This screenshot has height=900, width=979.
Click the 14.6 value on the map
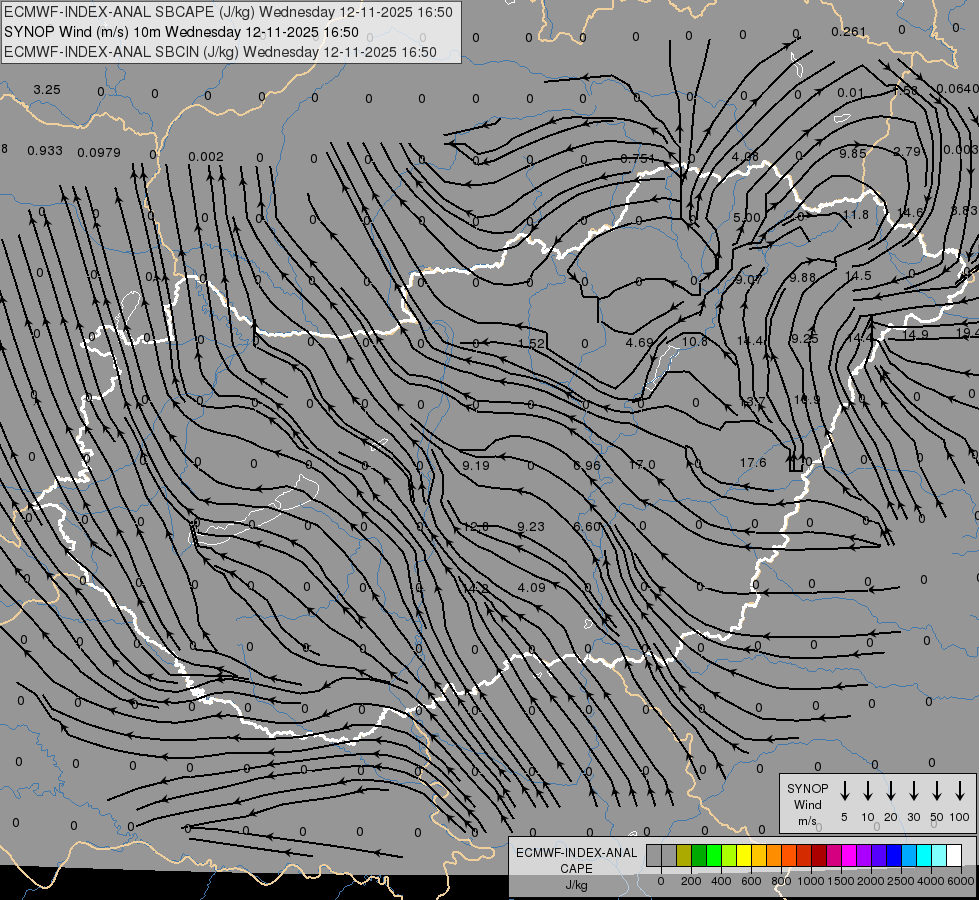(910, 212)
